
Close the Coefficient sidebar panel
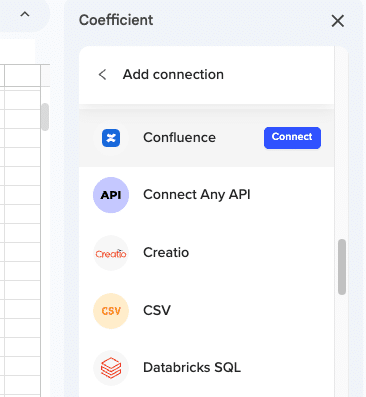pyautogui.click(x=338, y=21)
